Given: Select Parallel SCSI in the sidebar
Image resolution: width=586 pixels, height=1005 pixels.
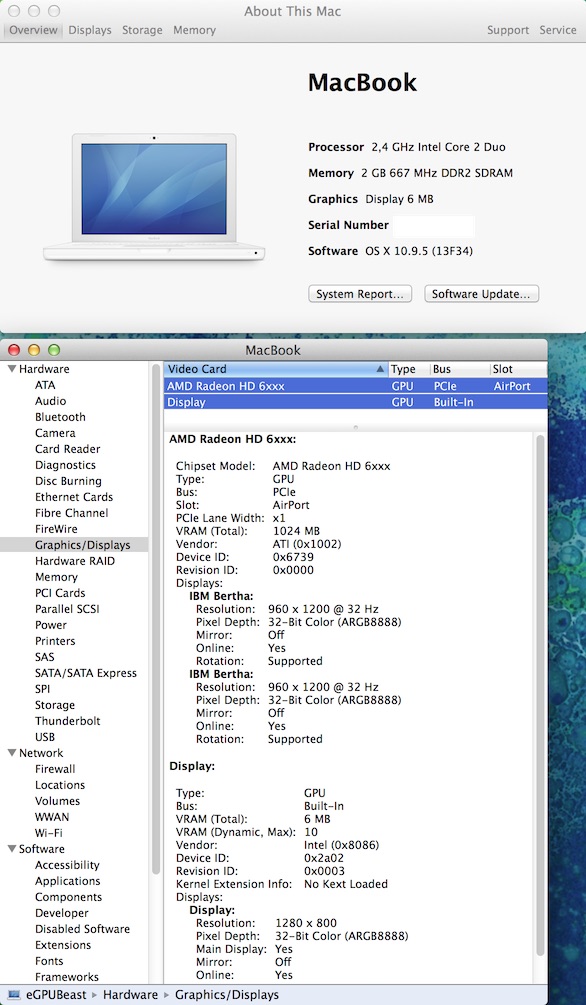Looking at the screenshot, I should point(67,610).
